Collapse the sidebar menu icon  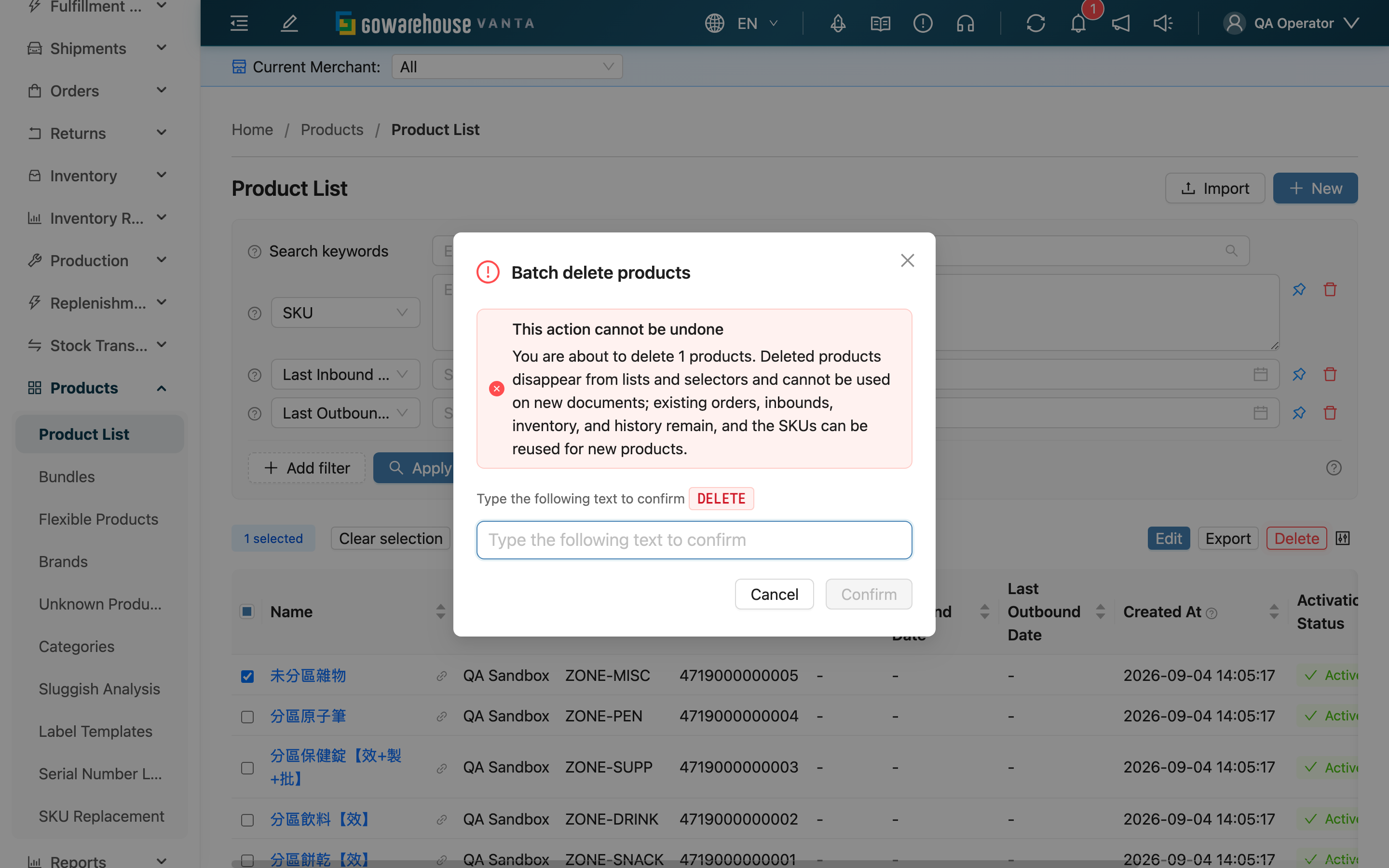239,24
